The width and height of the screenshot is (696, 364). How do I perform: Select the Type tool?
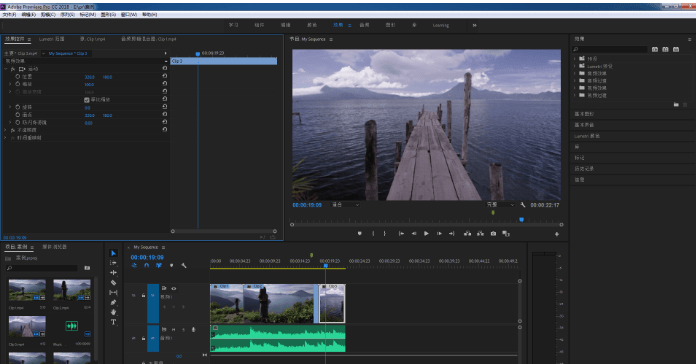pos(114,322)
